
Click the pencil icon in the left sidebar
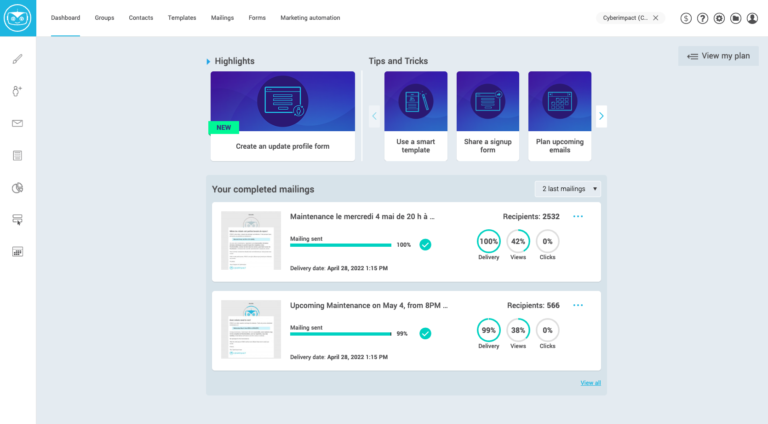point(17,59)
